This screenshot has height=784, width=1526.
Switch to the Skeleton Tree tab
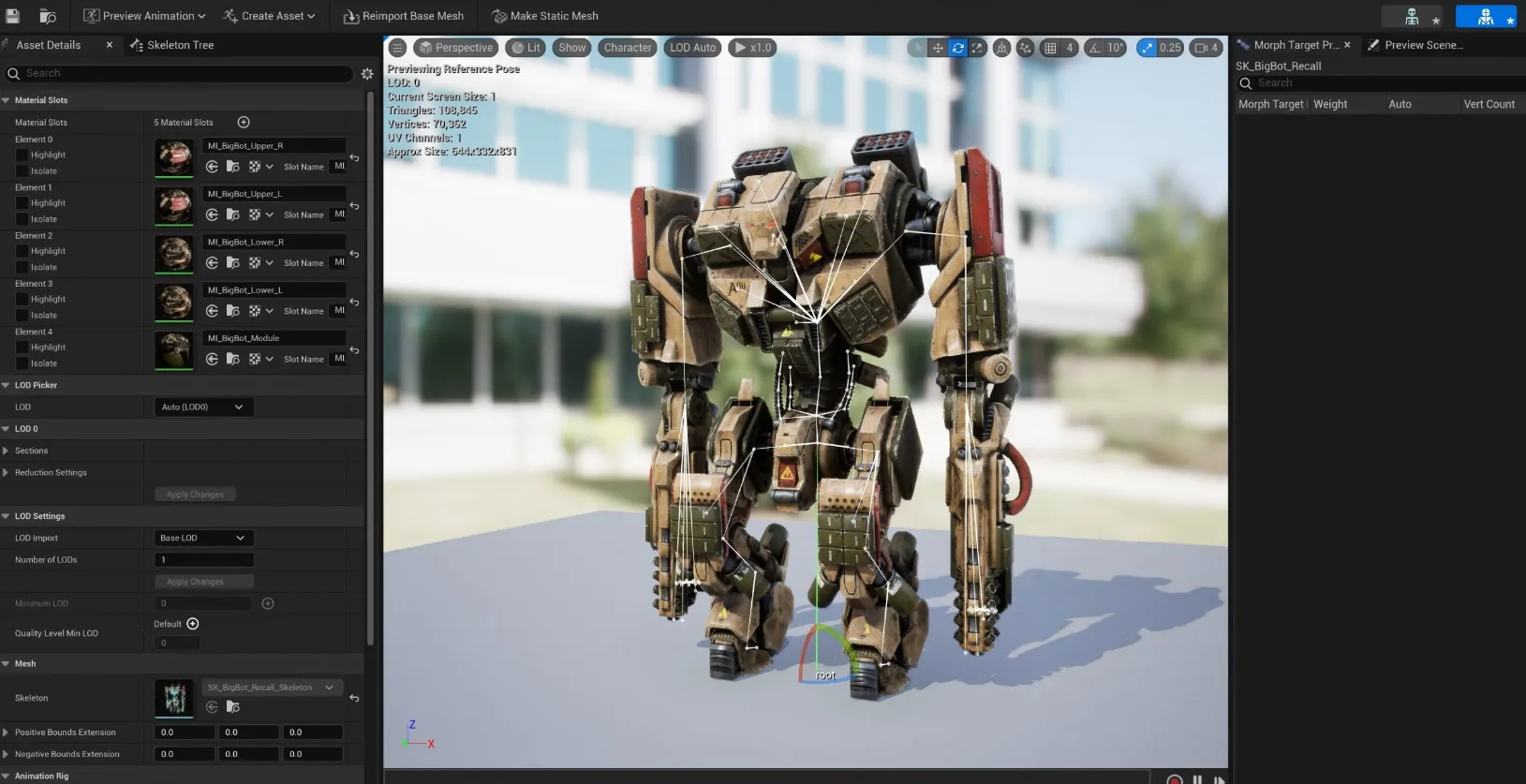pos(180,45)
